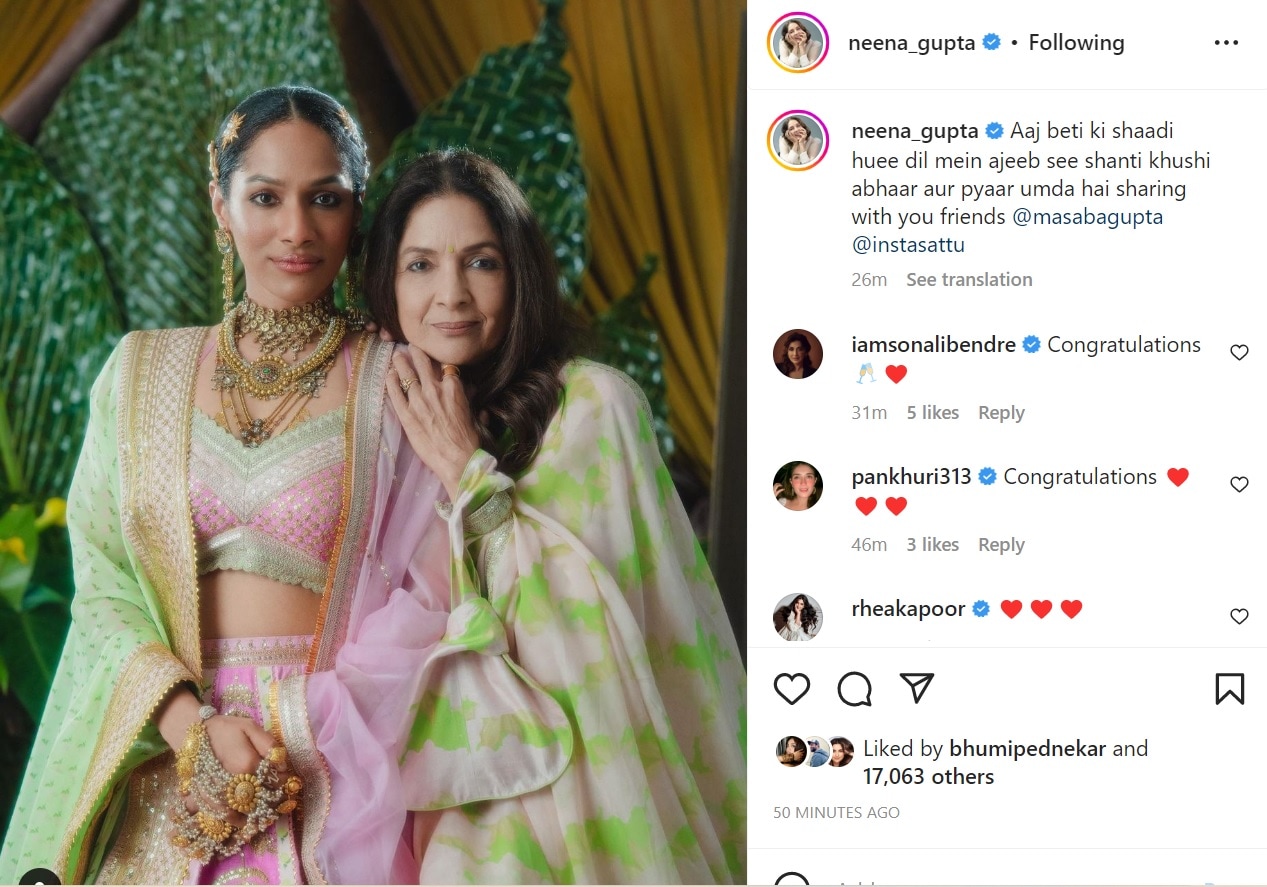This screenshot has height=887, width=1267.
Task: Save post with bookmark icon
Action: click(1229, 689)
